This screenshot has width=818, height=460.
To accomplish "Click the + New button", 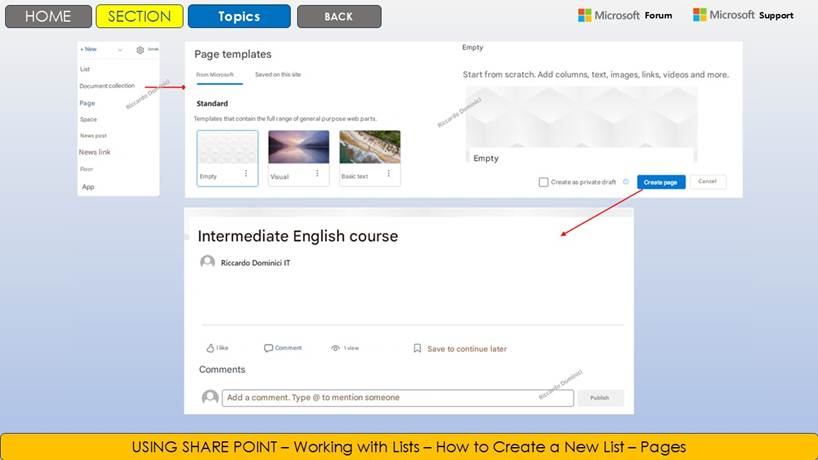I will tap(89, 49).
